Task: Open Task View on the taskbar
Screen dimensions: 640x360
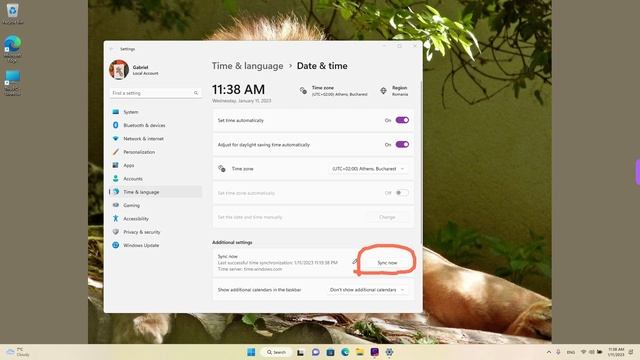Action: tap(300, 352)
